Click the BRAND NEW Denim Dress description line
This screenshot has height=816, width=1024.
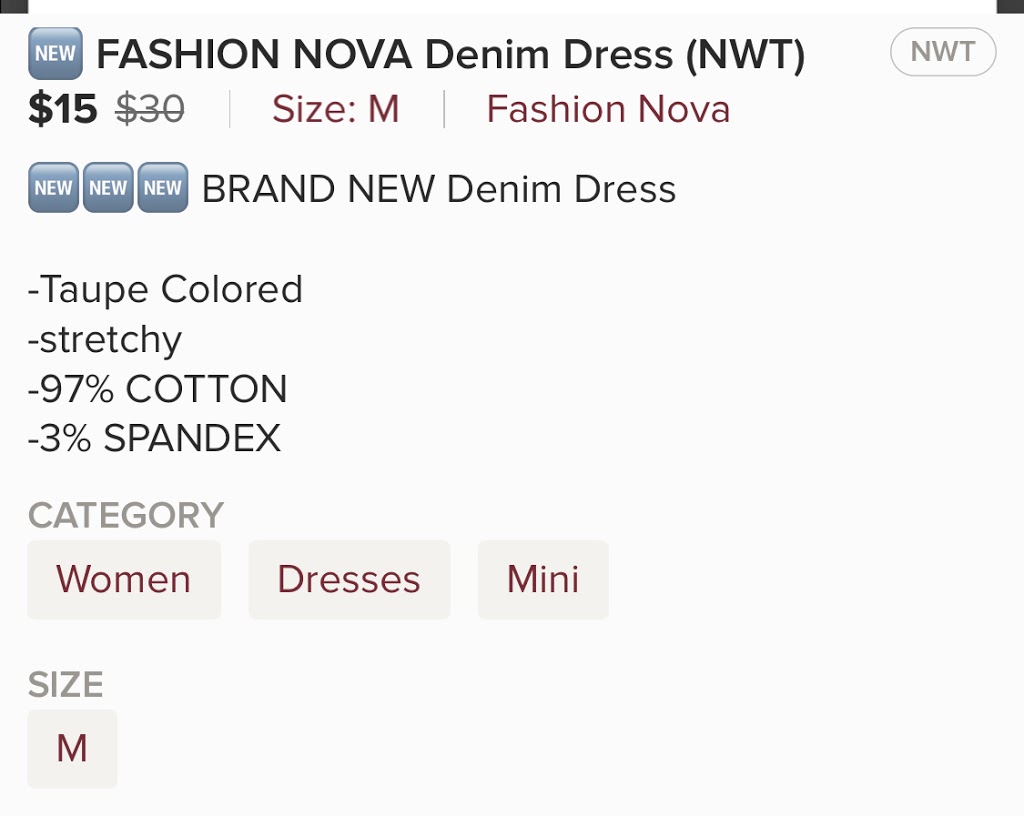pyautogui.click(x=439, y=189)
